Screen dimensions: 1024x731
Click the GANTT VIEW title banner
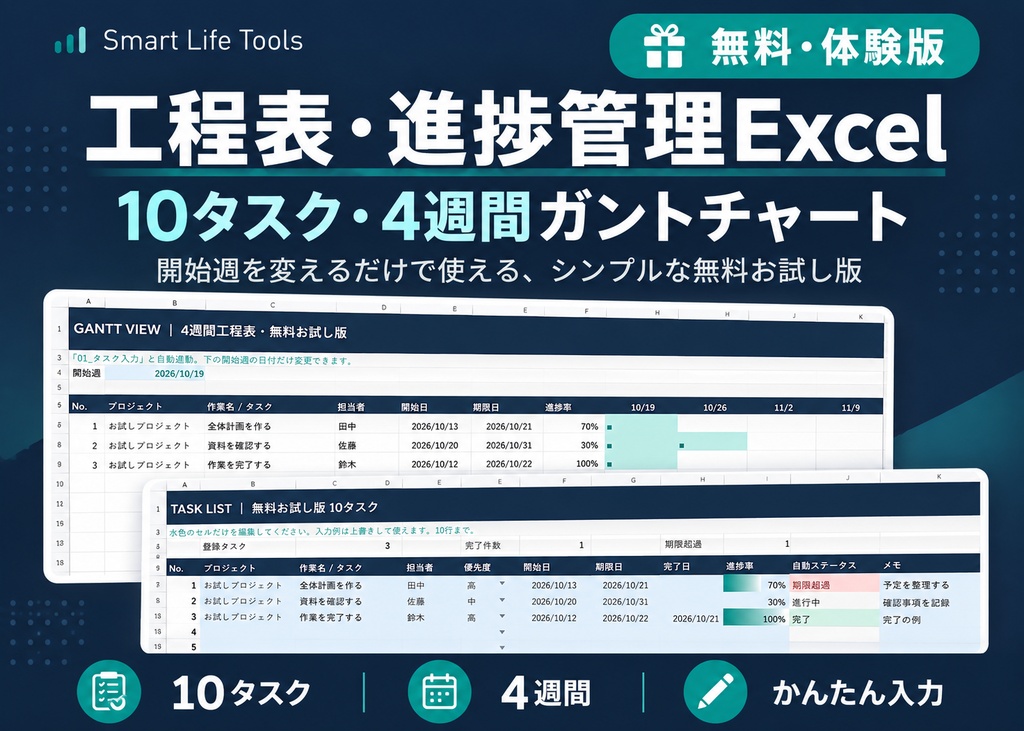tap(476, 331)
